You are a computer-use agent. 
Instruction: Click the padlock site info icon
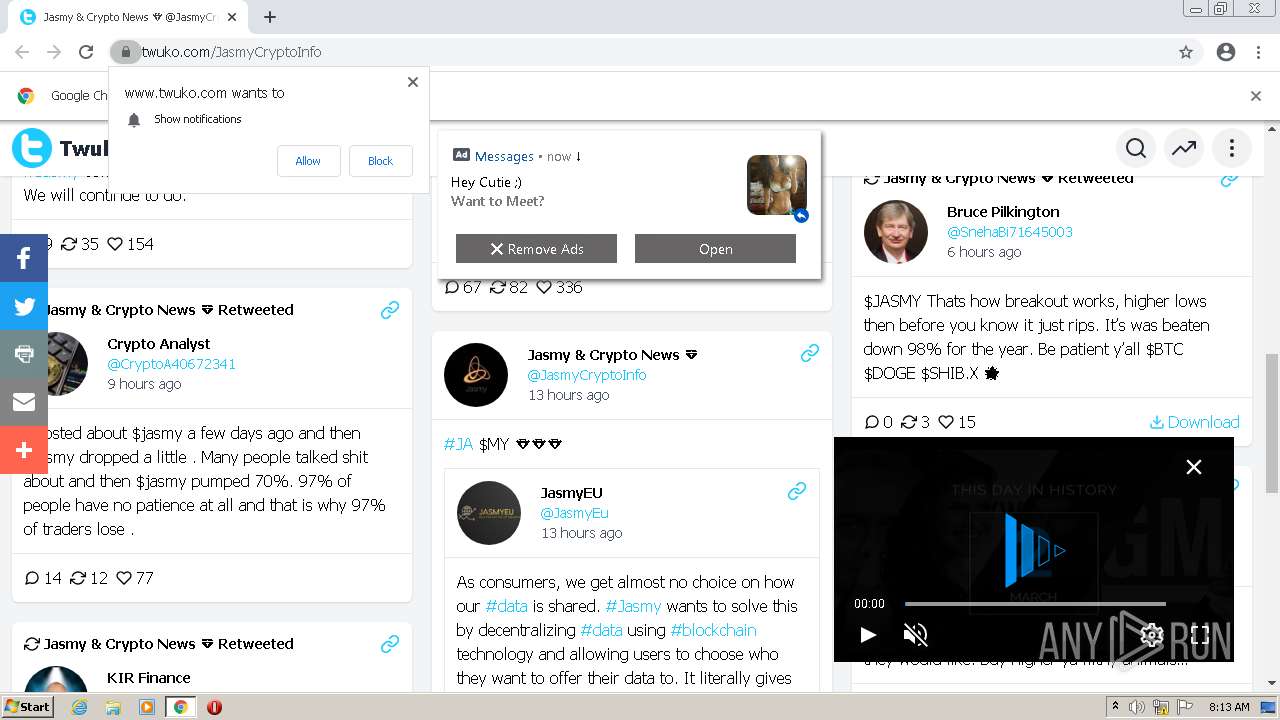(125, 52)
